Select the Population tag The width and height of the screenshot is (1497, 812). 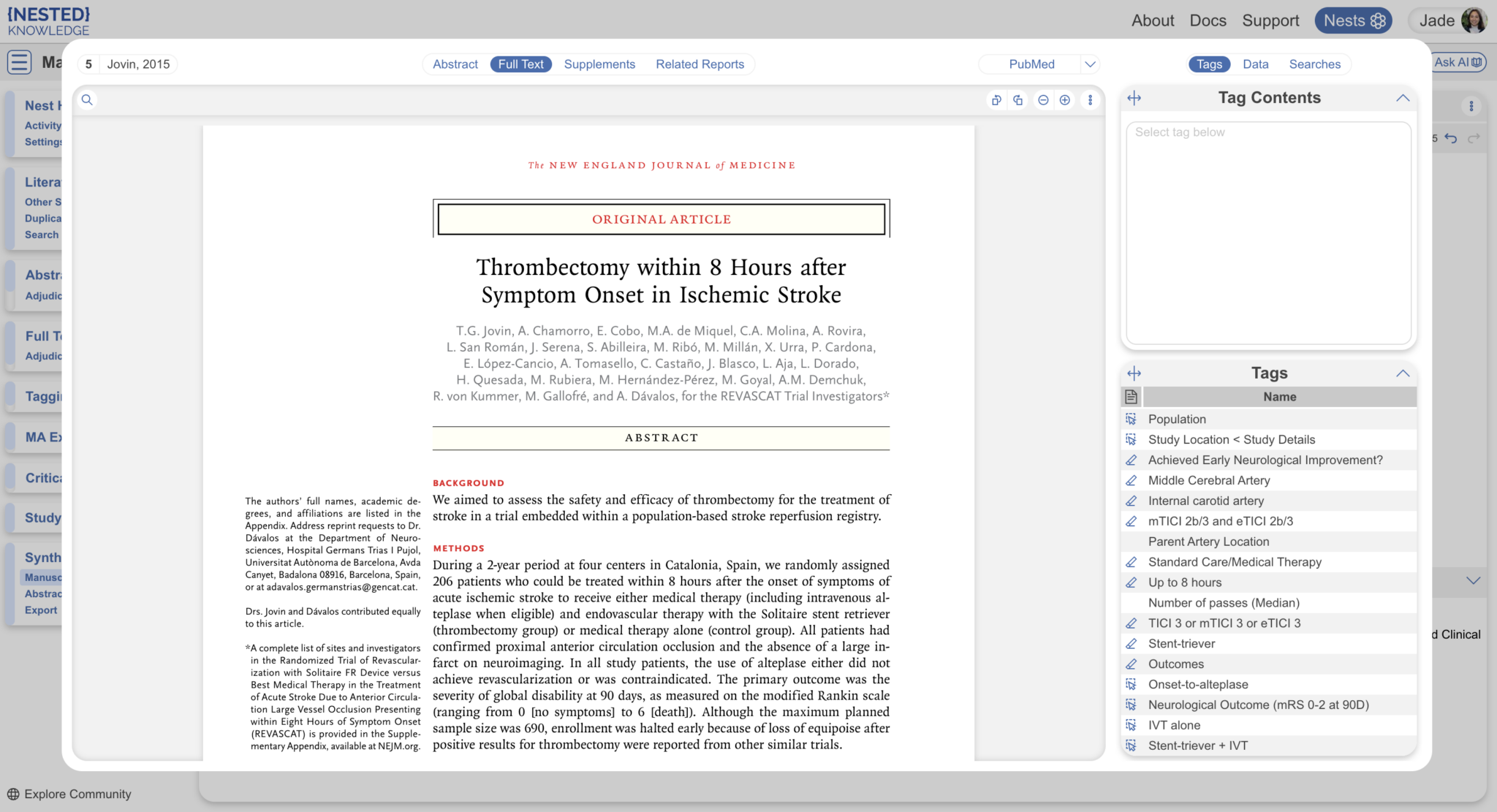1177,419
